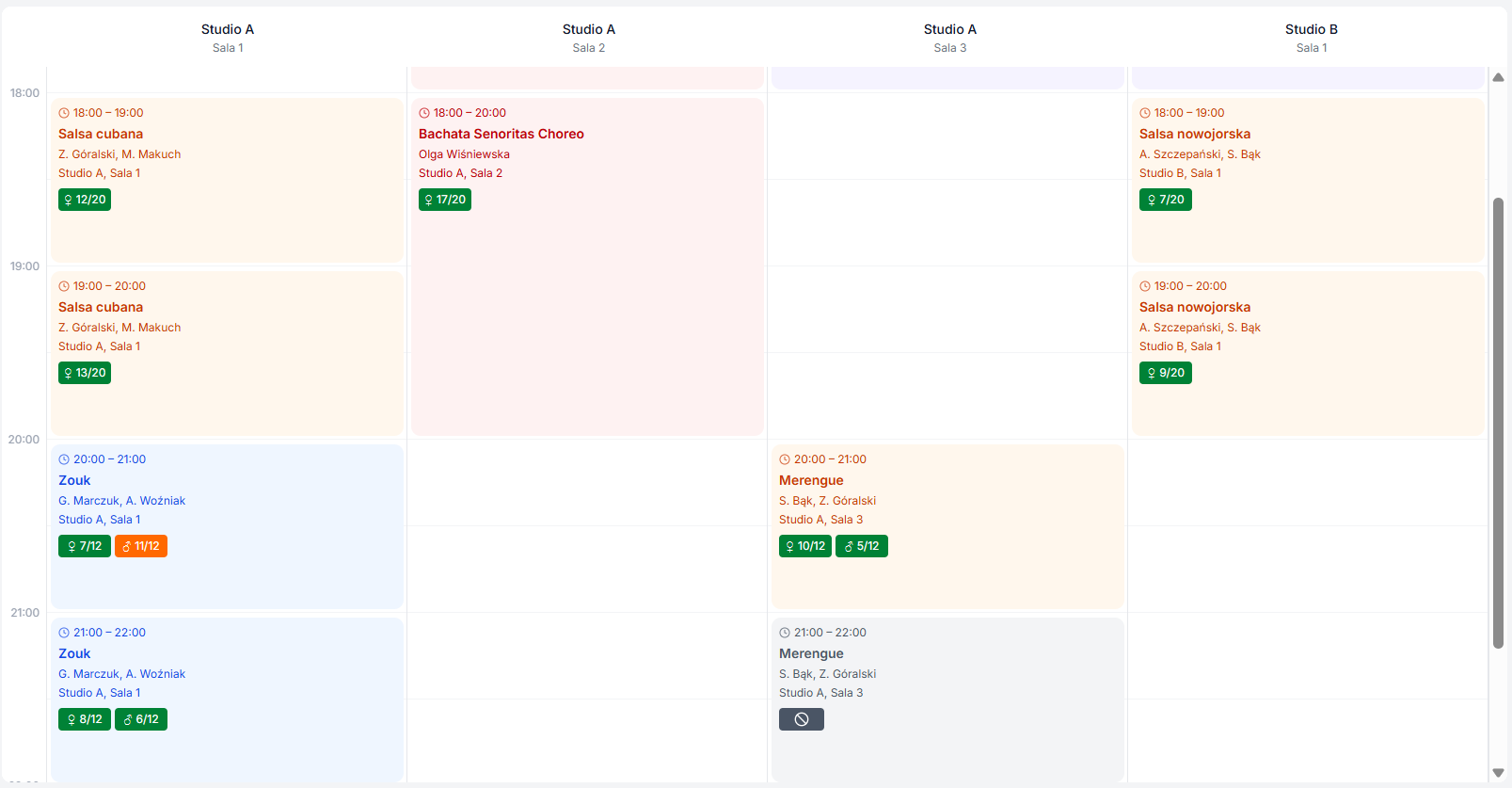1512x788 pixels.
Task: Click empty 18:00 slot in Studio A Sala 3
Action: tap(947, 137)
